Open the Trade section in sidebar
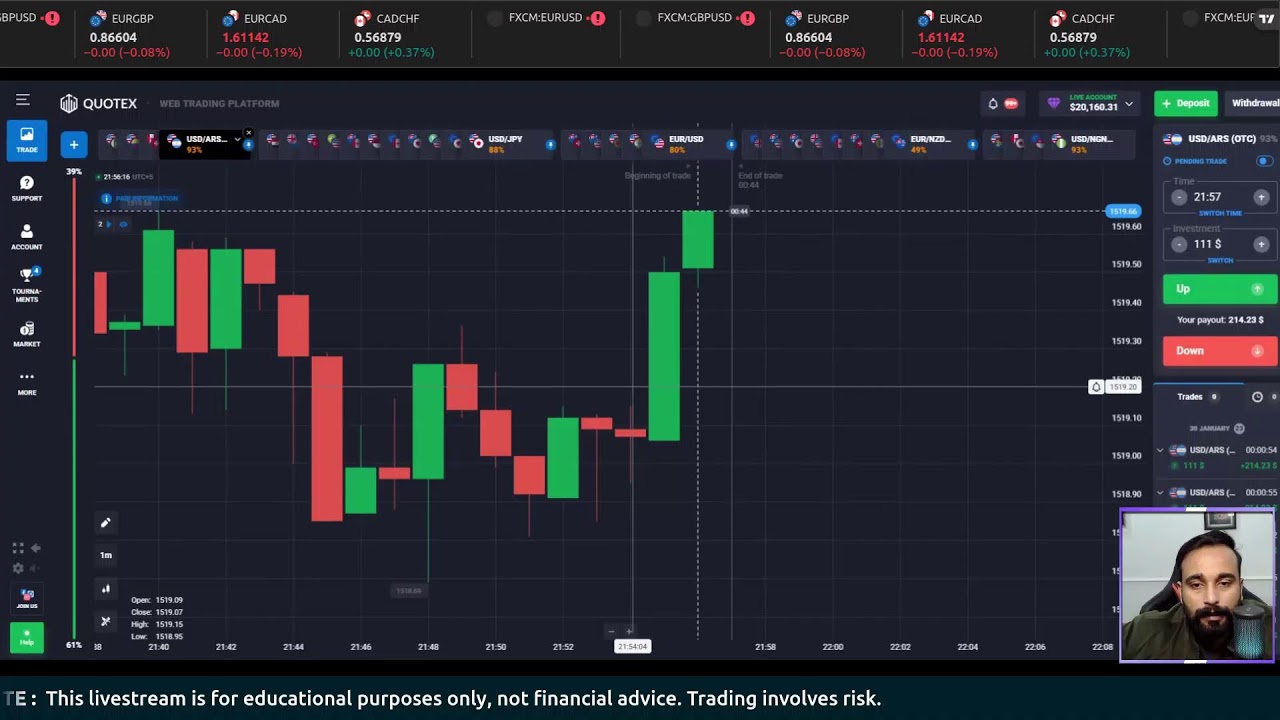Viewport: 1280px width, 720px height. click(27, 140)
